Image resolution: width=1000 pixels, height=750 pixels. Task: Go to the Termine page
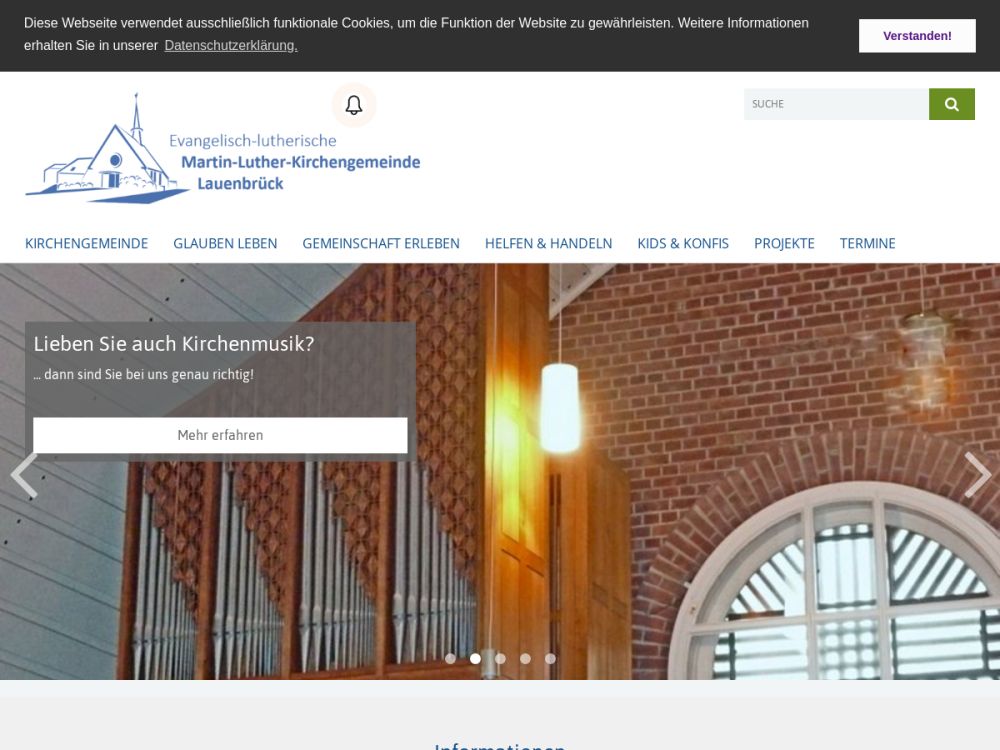[x=867, y=243]
